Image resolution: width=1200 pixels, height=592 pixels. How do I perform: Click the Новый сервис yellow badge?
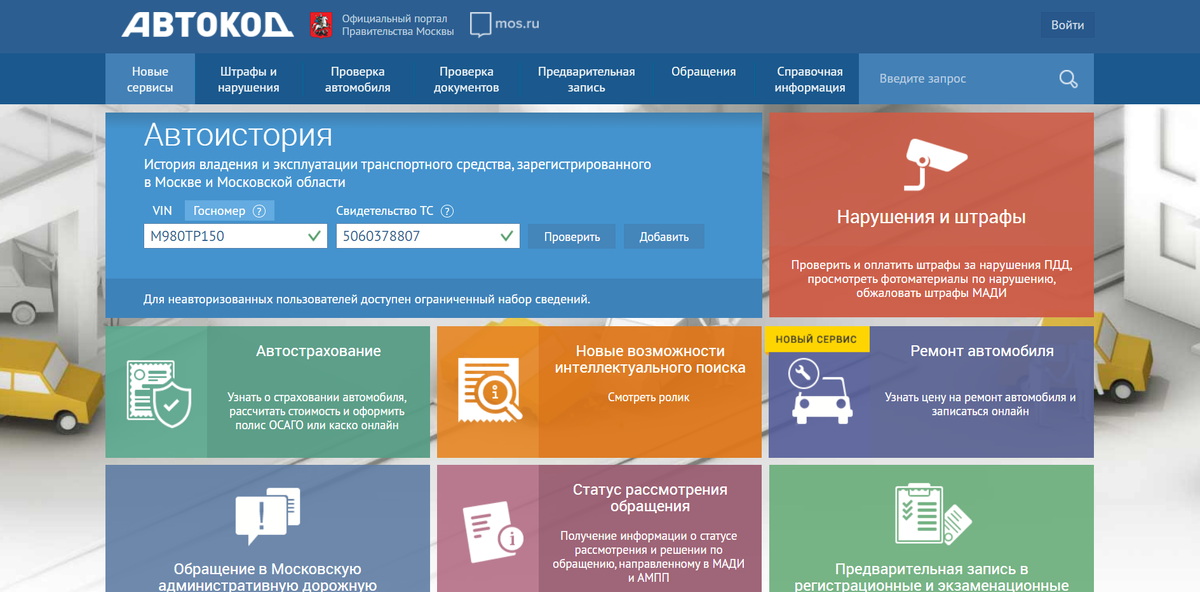pos(817,339)
